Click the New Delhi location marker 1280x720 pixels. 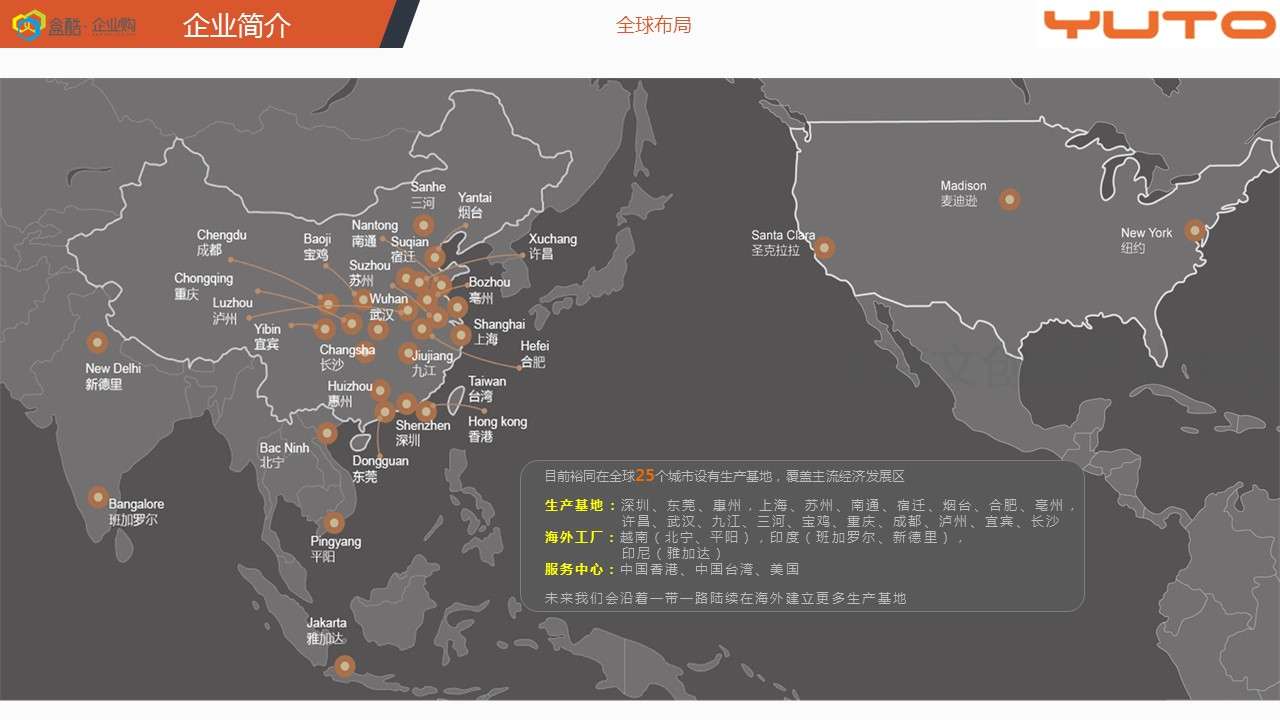97,343
